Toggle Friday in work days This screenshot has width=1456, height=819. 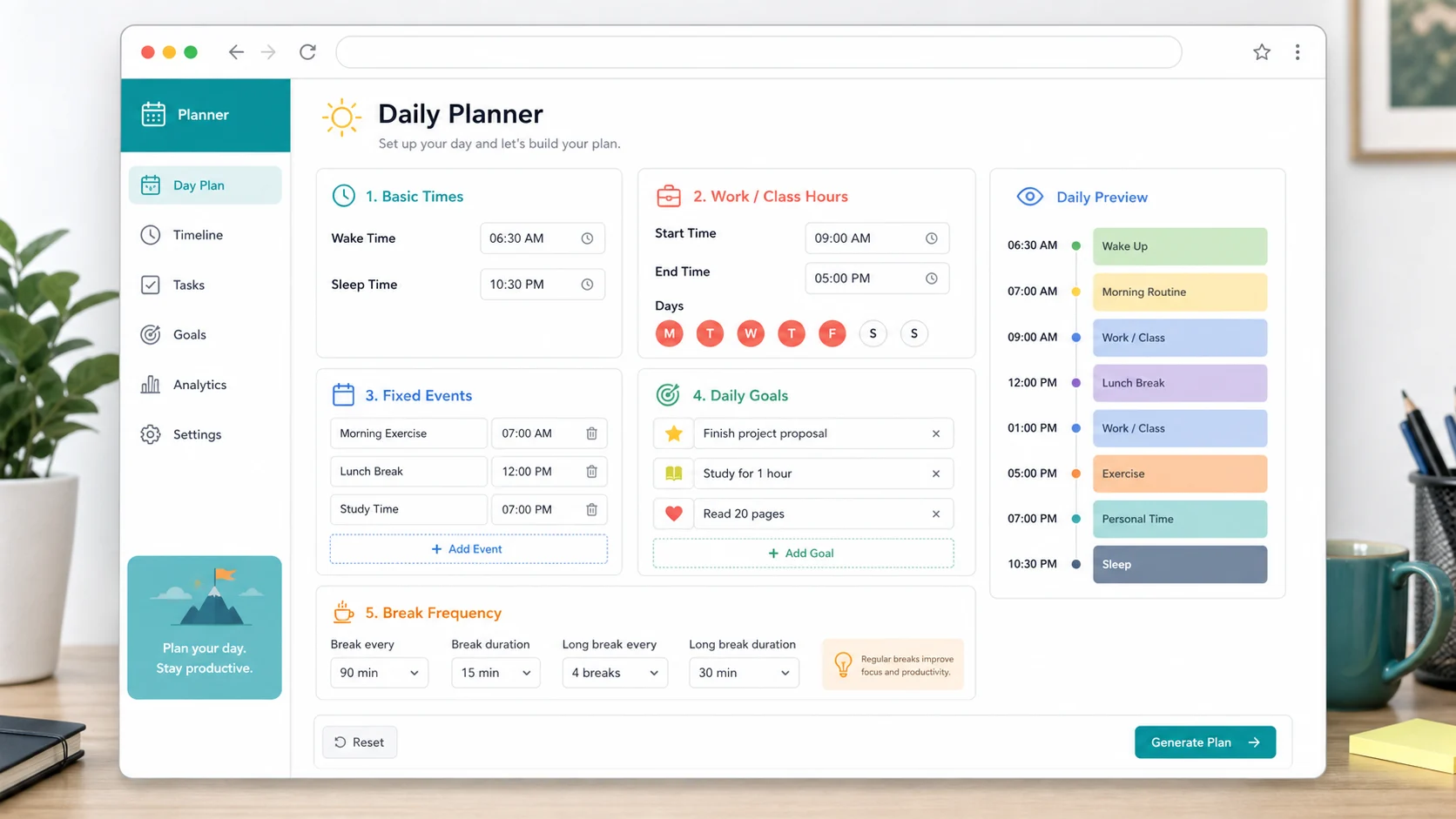[x=832, y=333]
